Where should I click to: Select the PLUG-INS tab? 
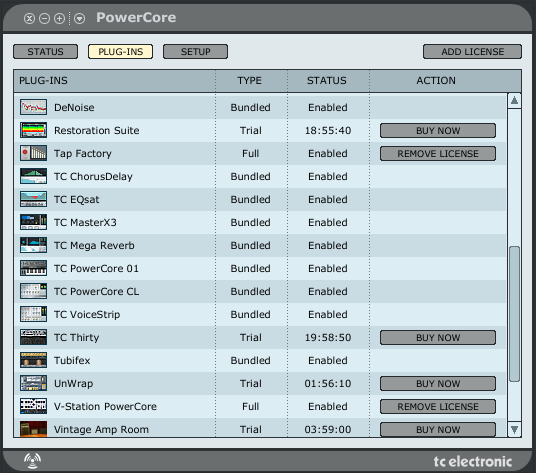click(120, 52)
